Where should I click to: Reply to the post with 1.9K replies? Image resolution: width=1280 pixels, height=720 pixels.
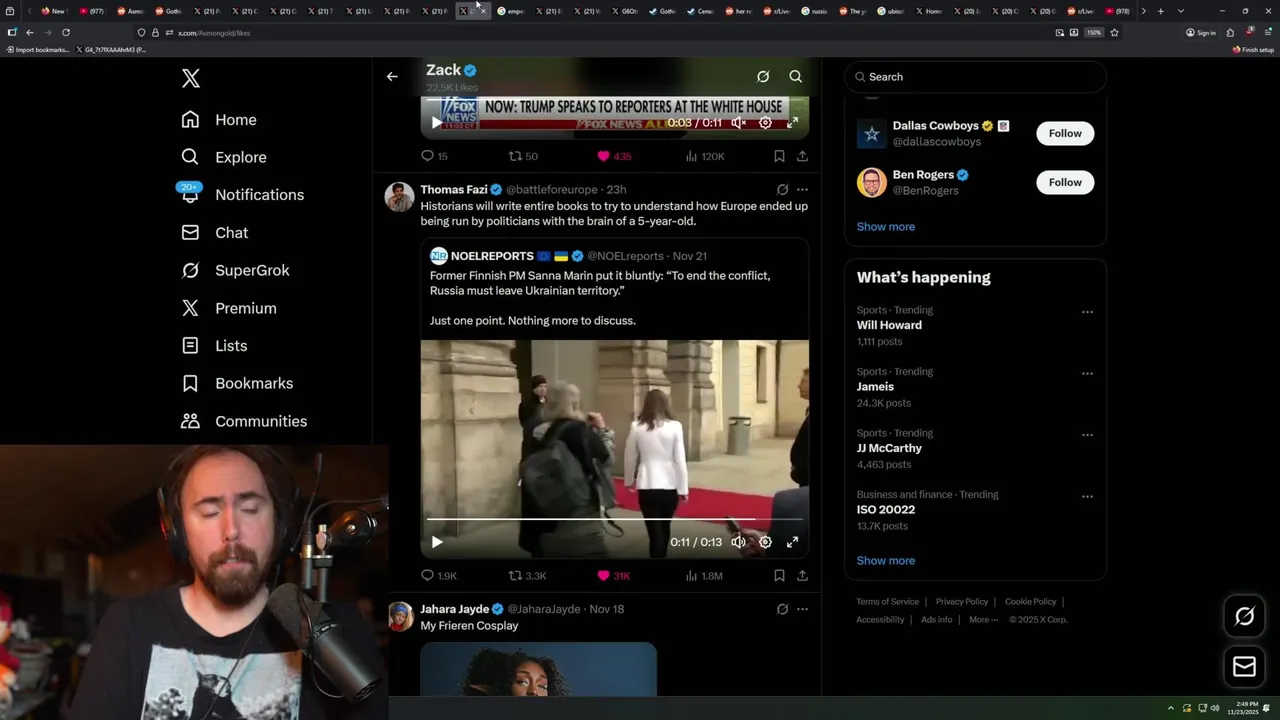[438, 575]
